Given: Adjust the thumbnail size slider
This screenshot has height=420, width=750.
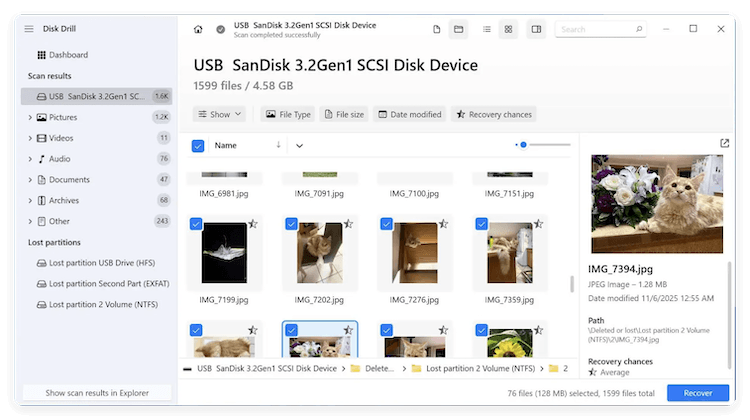Looking at the screenshot, I should coord(523,145).
